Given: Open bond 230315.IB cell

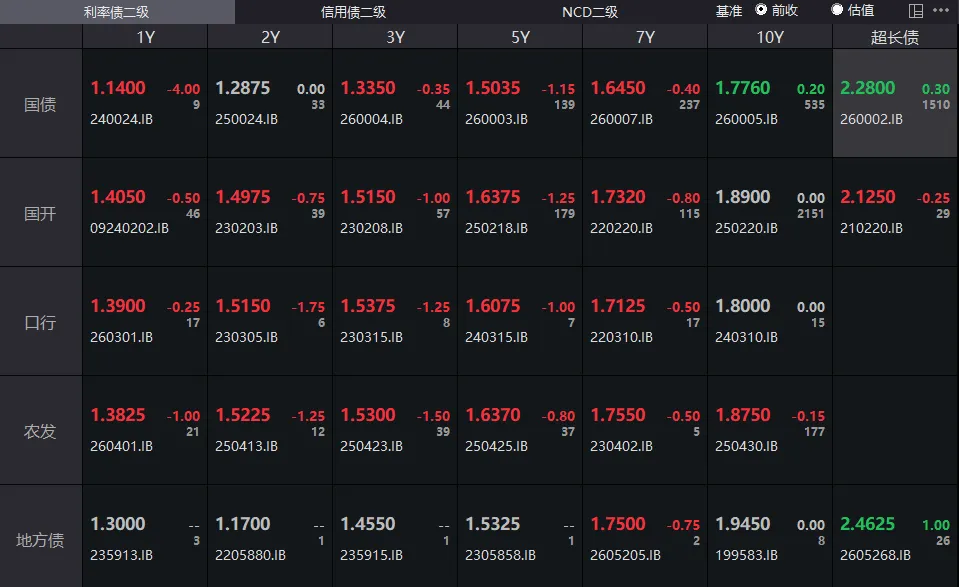Looking at the screenshot, I should click(x=395, y=321).
